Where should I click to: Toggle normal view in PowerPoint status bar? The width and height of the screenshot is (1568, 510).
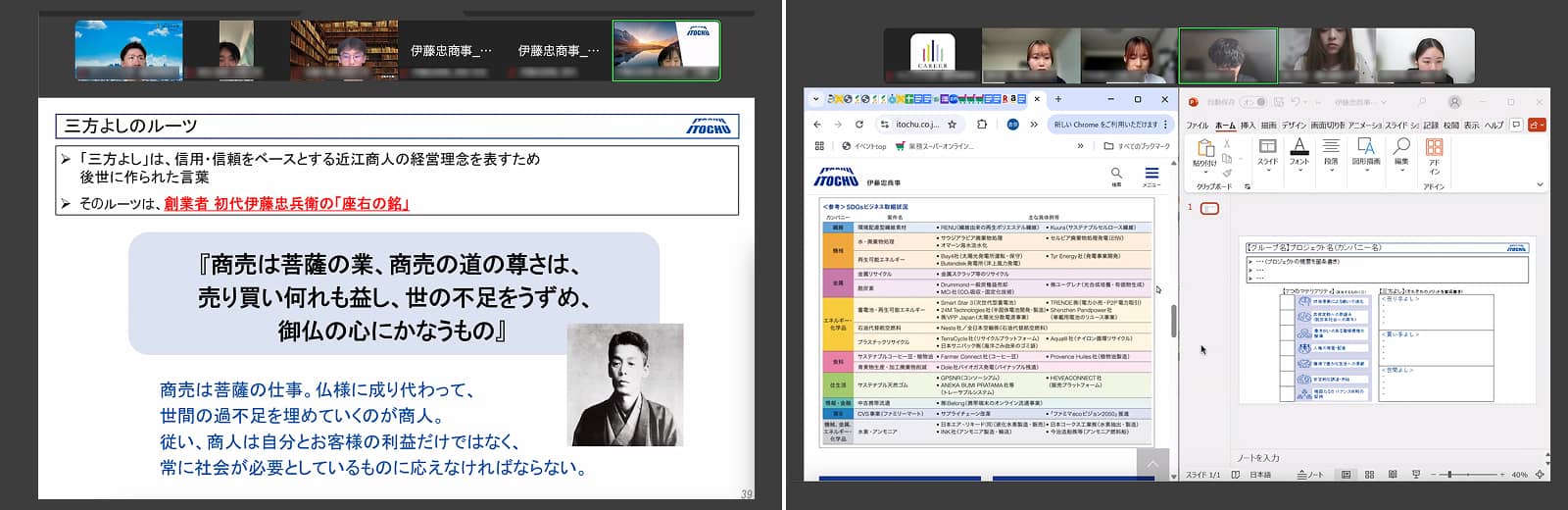click(1346, 475)
